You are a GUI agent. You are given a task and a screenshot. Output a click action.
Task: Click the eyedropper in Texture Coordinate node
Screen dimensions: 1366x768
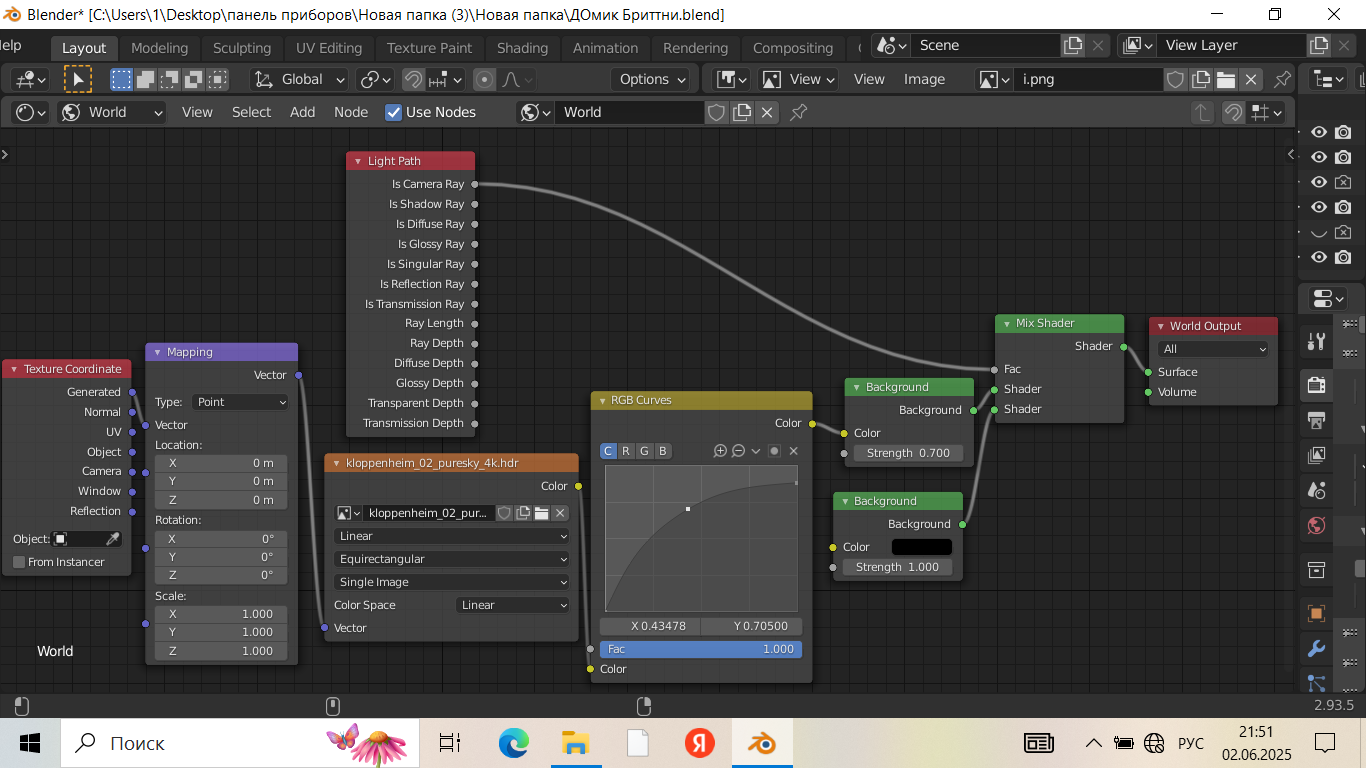(113, 539)
